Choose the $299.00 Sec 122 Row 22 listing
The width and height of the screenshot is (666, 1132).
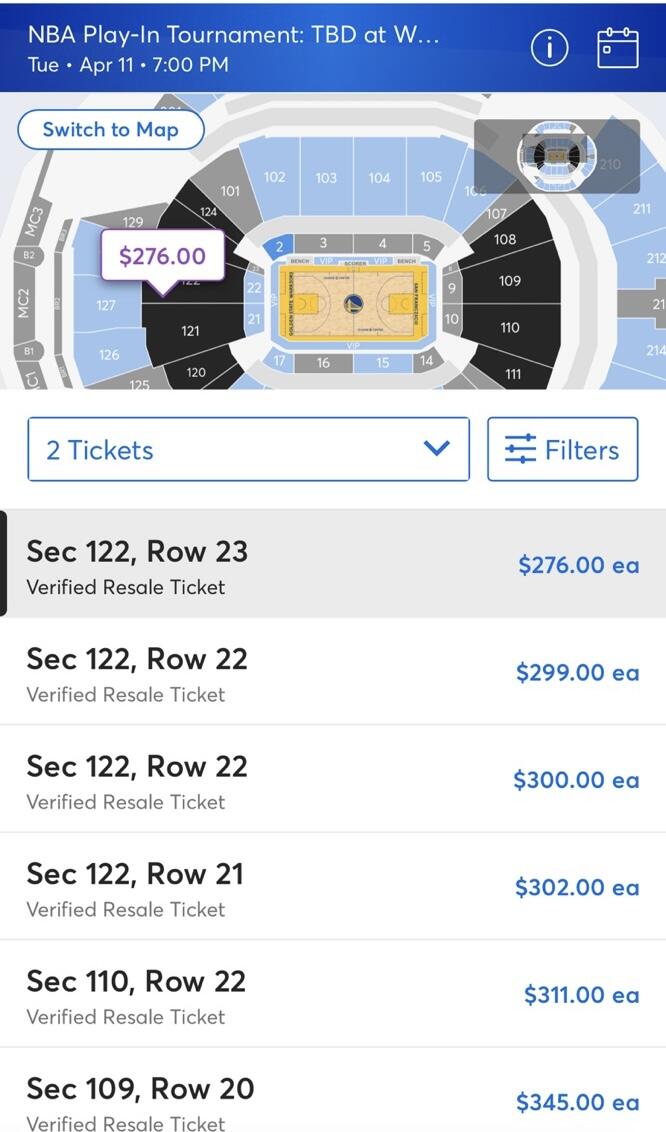333,672
